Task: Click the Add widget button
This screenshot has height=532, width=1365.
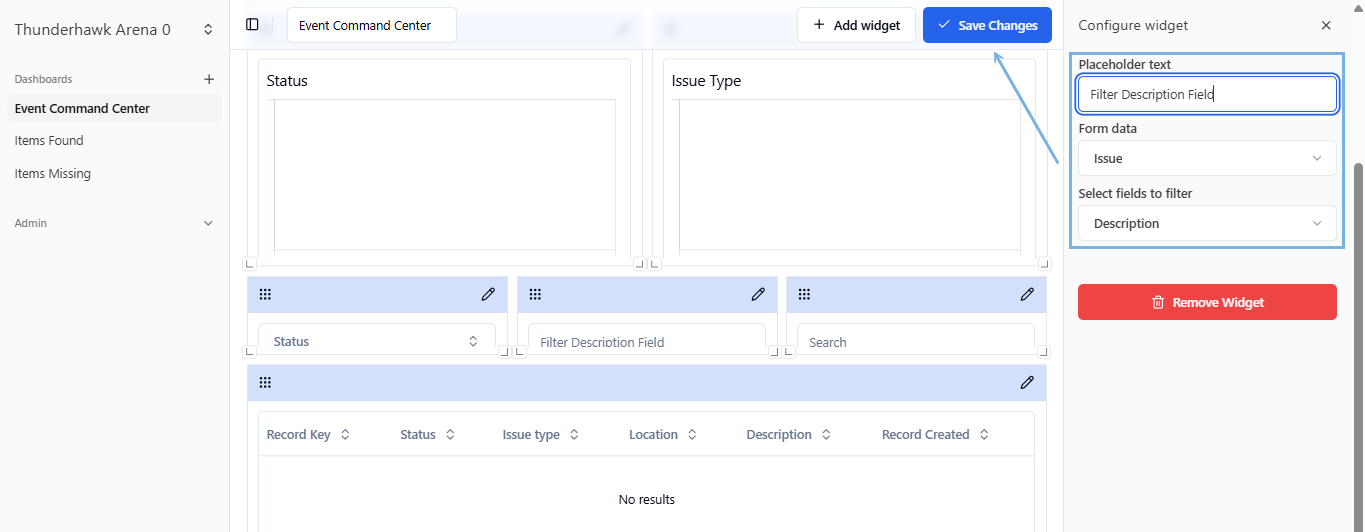Action: [856, 25]
